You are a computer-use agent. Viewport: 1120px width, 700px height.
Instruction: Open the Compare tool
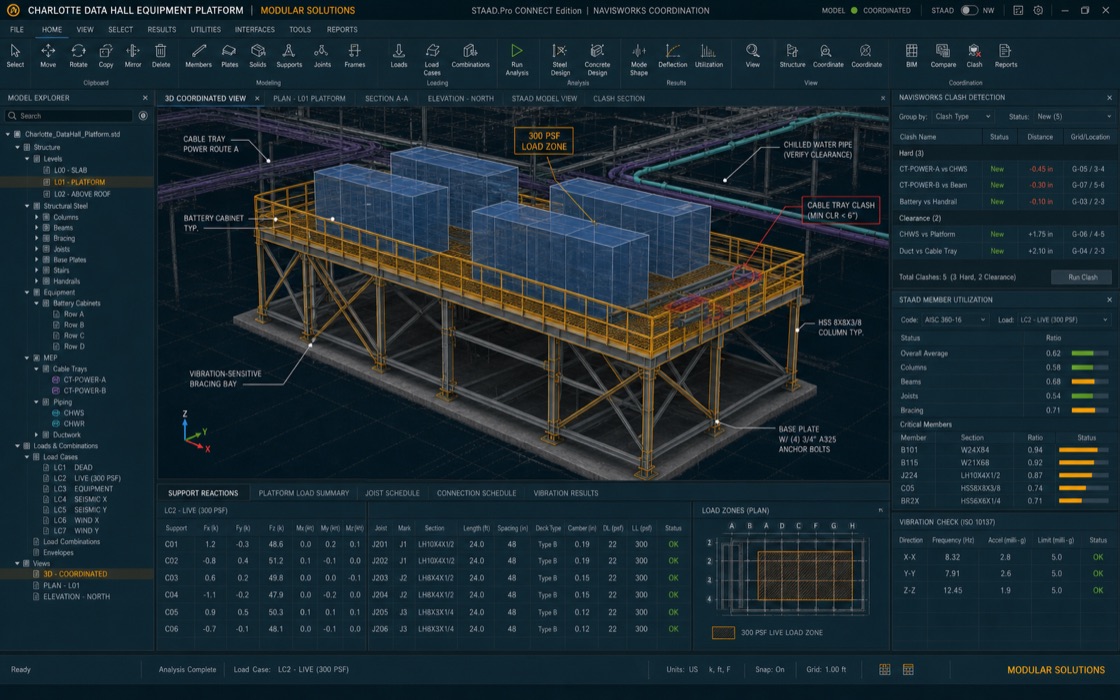point(943,55)
